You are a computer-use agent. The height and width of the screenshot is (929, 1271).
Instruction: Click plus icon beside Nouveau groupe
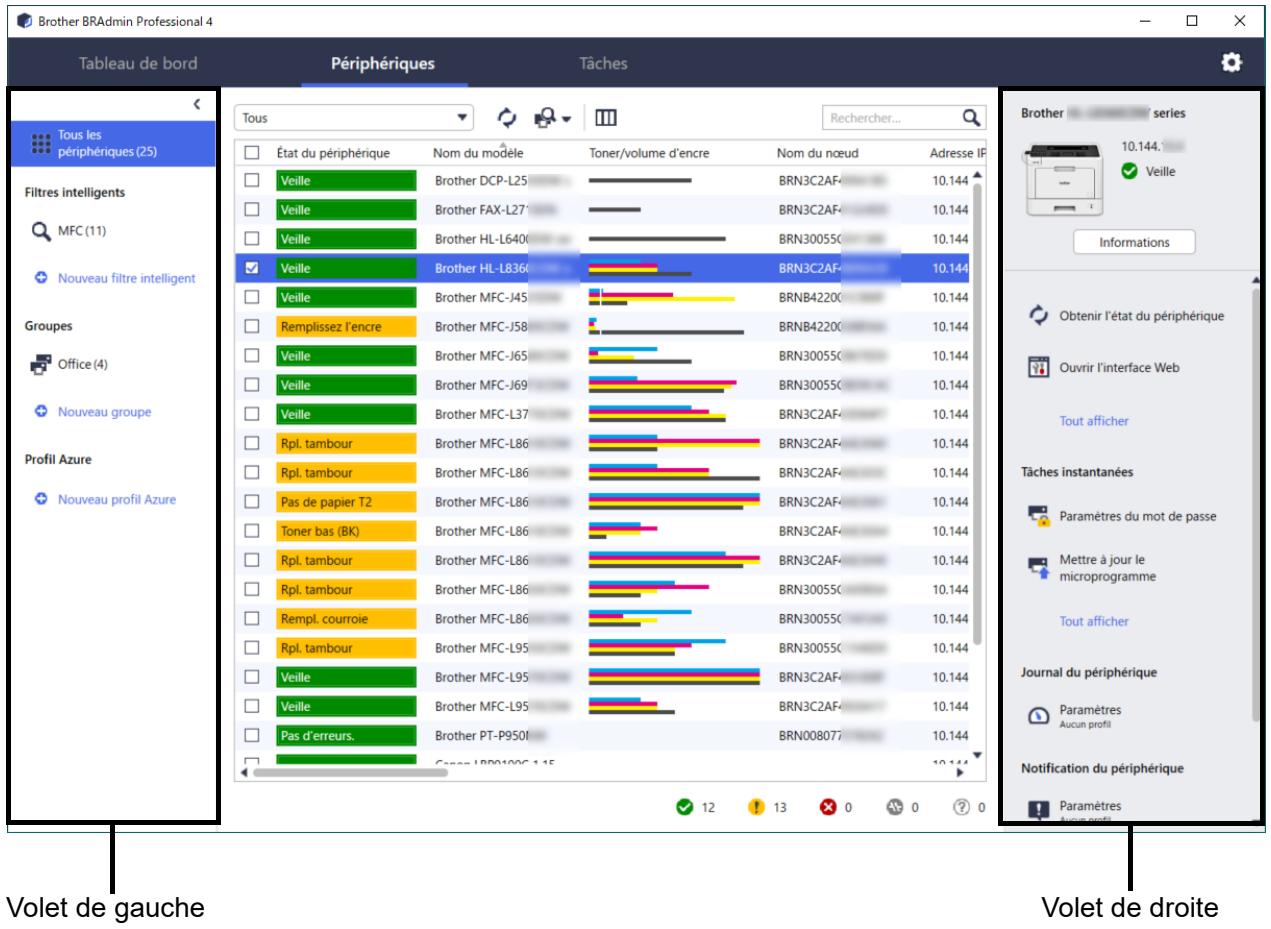[42, 411]
